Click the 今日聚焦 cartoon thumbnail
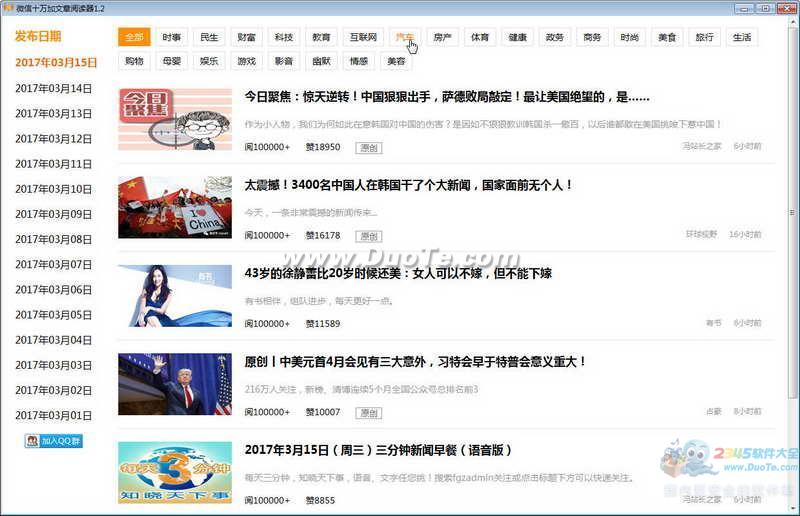 [x=175, y=119]
